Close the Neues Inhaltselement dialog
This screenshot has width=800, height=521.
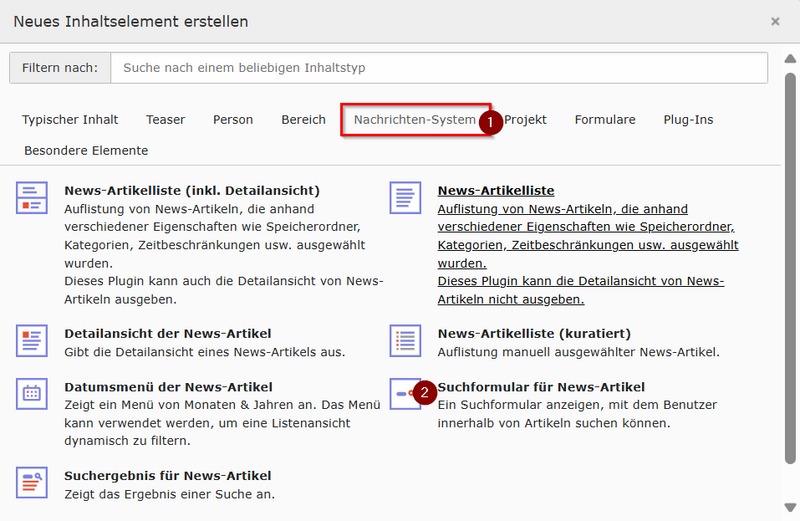pyautogui.click(x=775, y=21)
